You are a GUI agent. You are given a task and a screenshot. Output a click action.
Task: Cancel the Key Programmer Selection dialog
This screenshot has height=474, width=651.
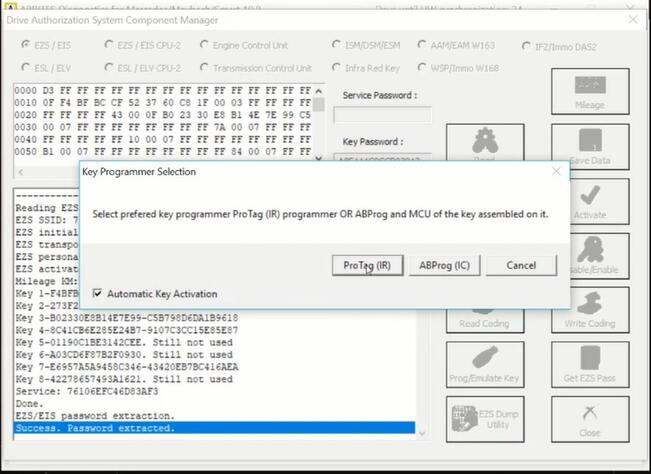coord(521,265)
